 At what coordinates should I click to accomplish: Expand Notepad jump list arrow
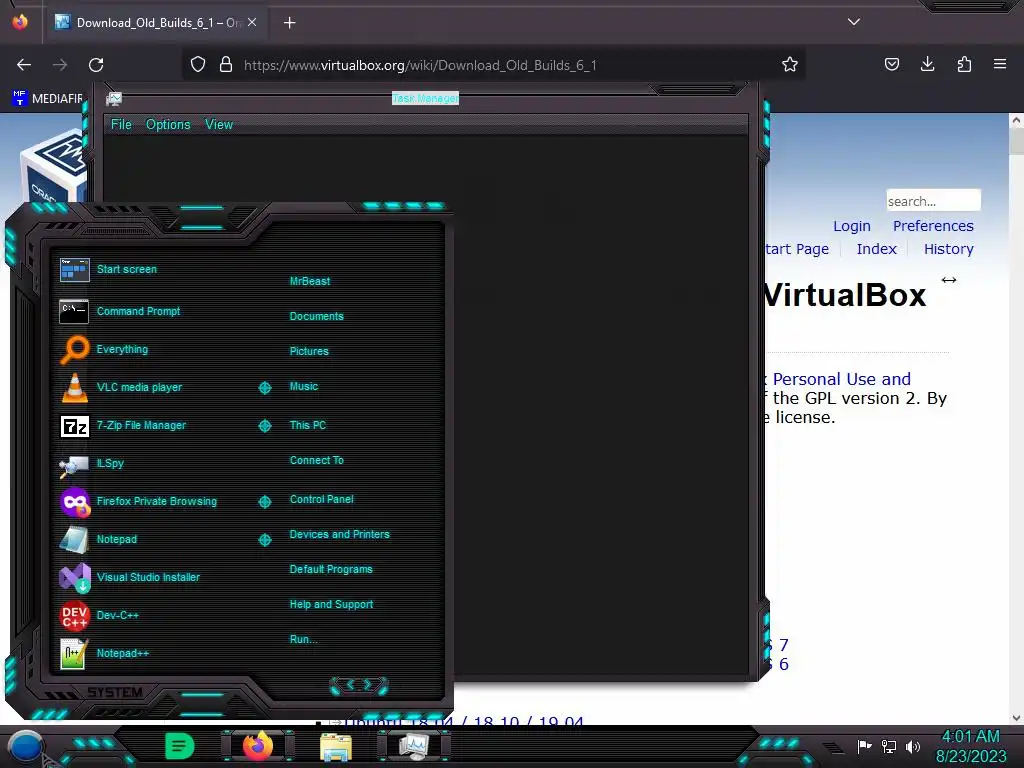pyautogui.click(x=264, y=539)
